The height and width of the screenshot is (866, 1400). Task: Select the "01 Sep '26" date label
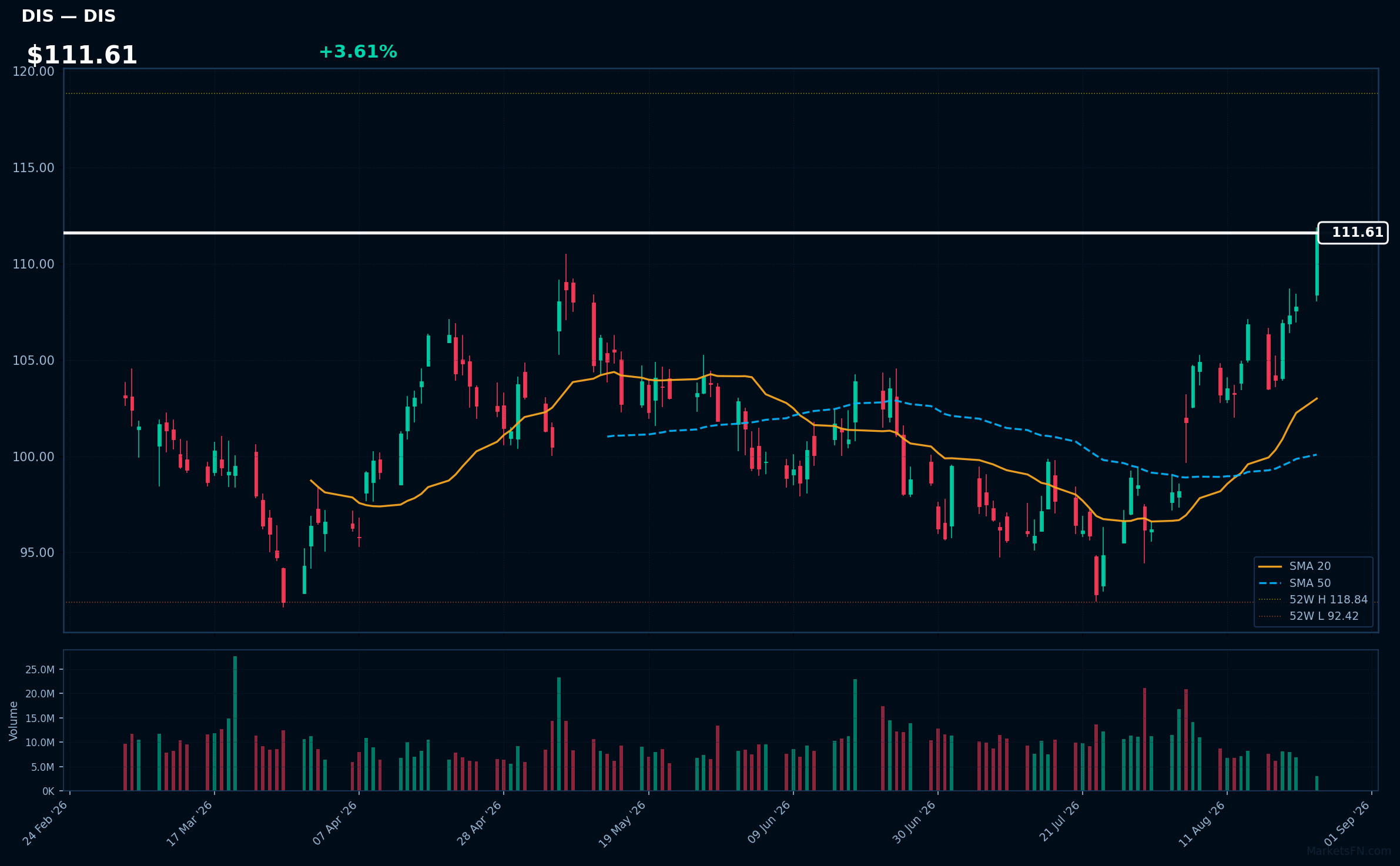tap(1347, 823)
